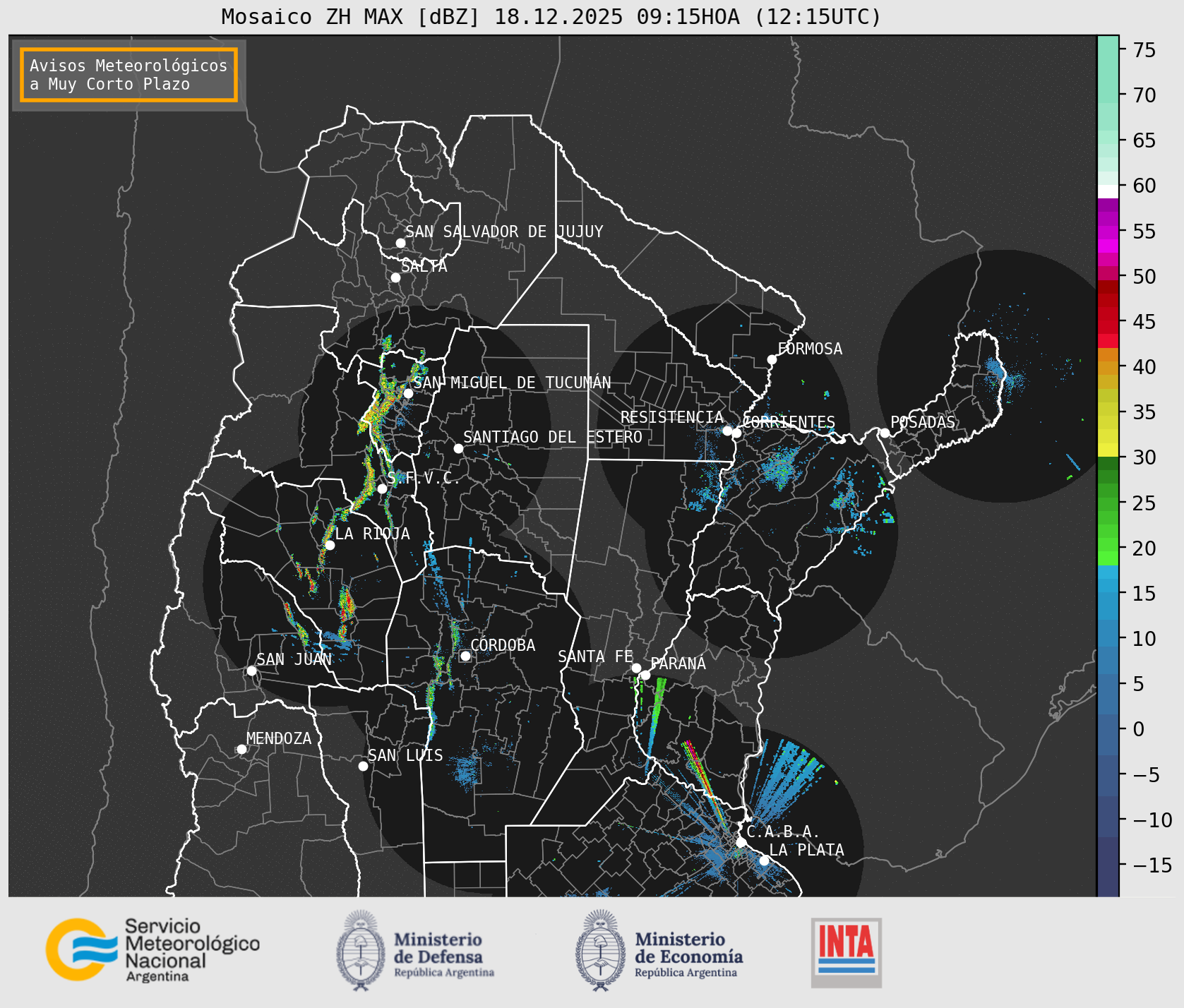Select the Santa Fe city marker

636,668
